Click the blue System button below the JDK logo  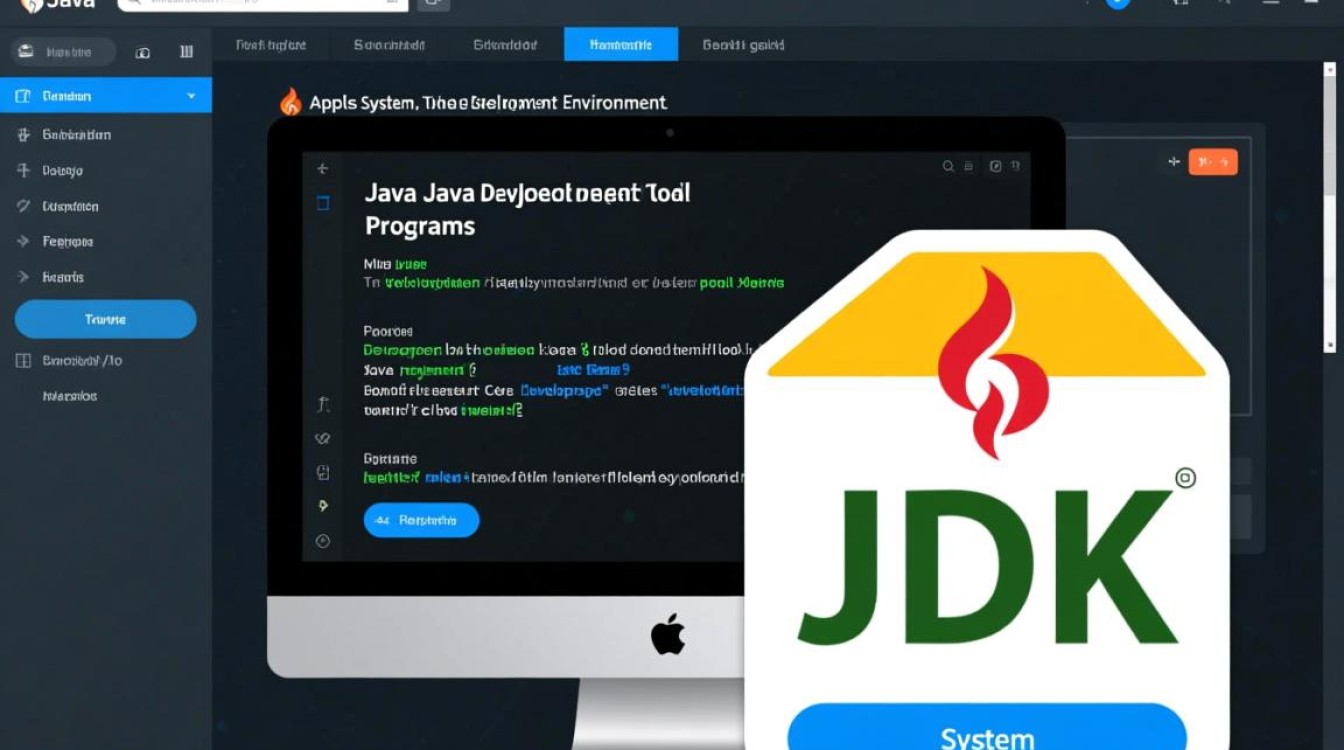click(986, 732)
